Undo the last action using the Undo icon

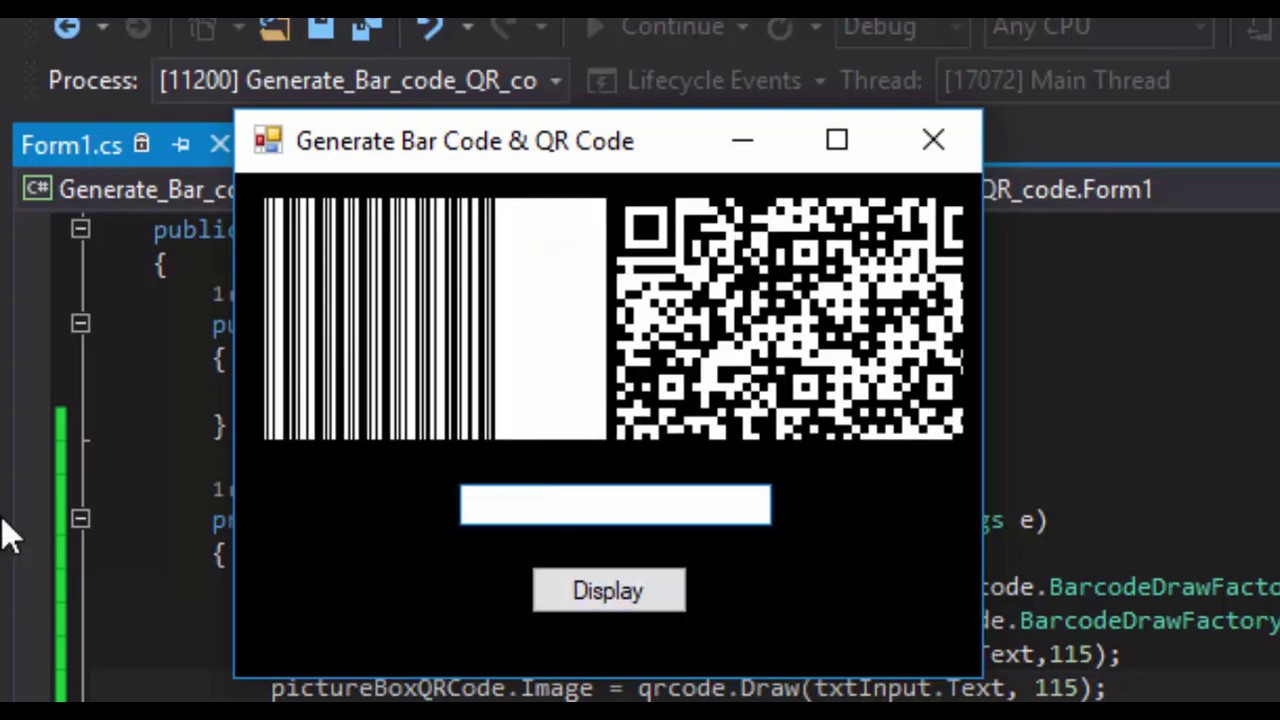point(430,27)
